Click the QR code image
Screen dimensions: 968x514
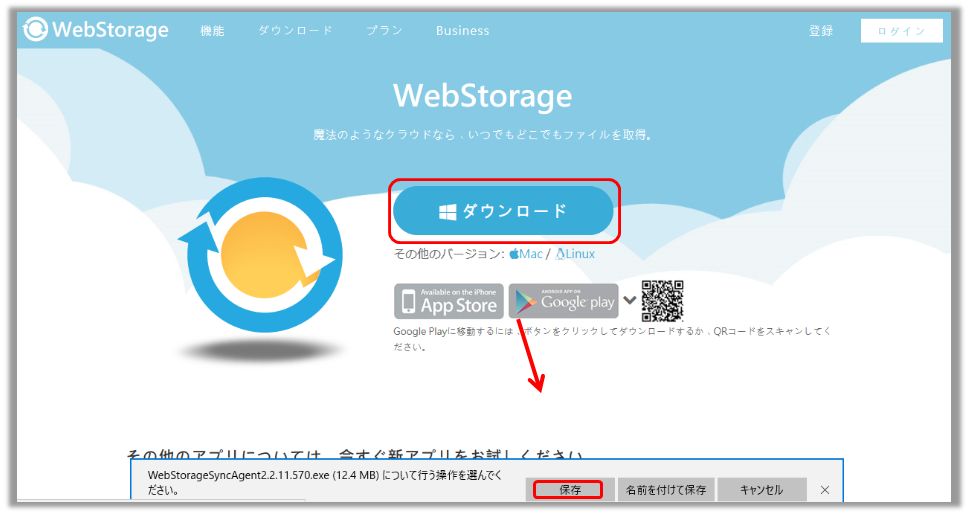pos(662,301)
